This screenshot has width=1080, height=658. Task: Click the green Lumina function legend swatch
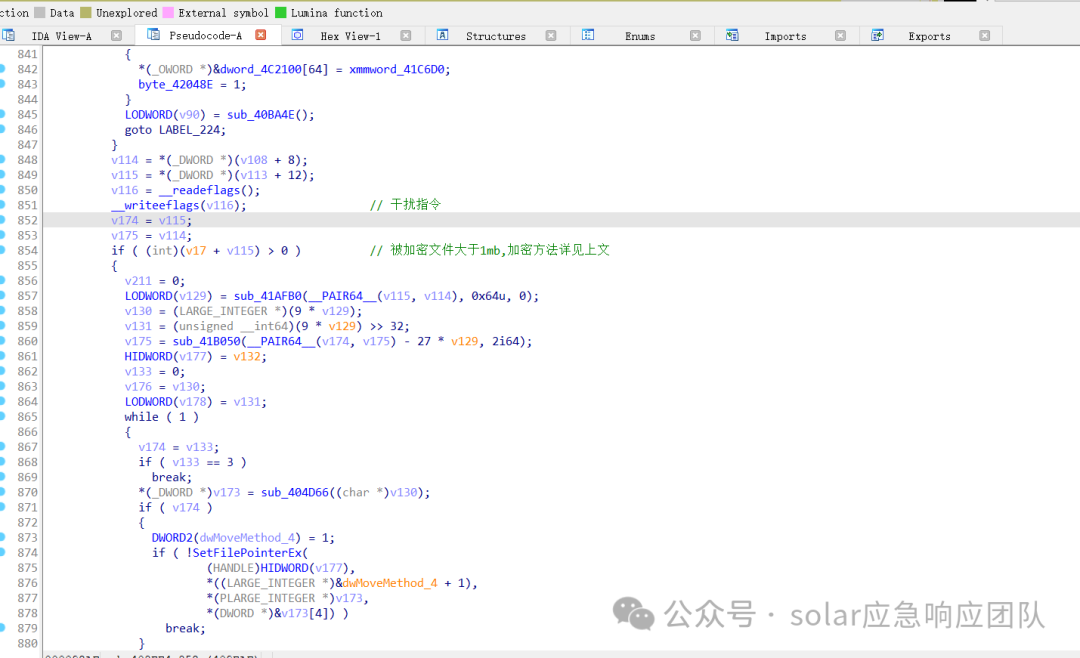pos(280,12)
